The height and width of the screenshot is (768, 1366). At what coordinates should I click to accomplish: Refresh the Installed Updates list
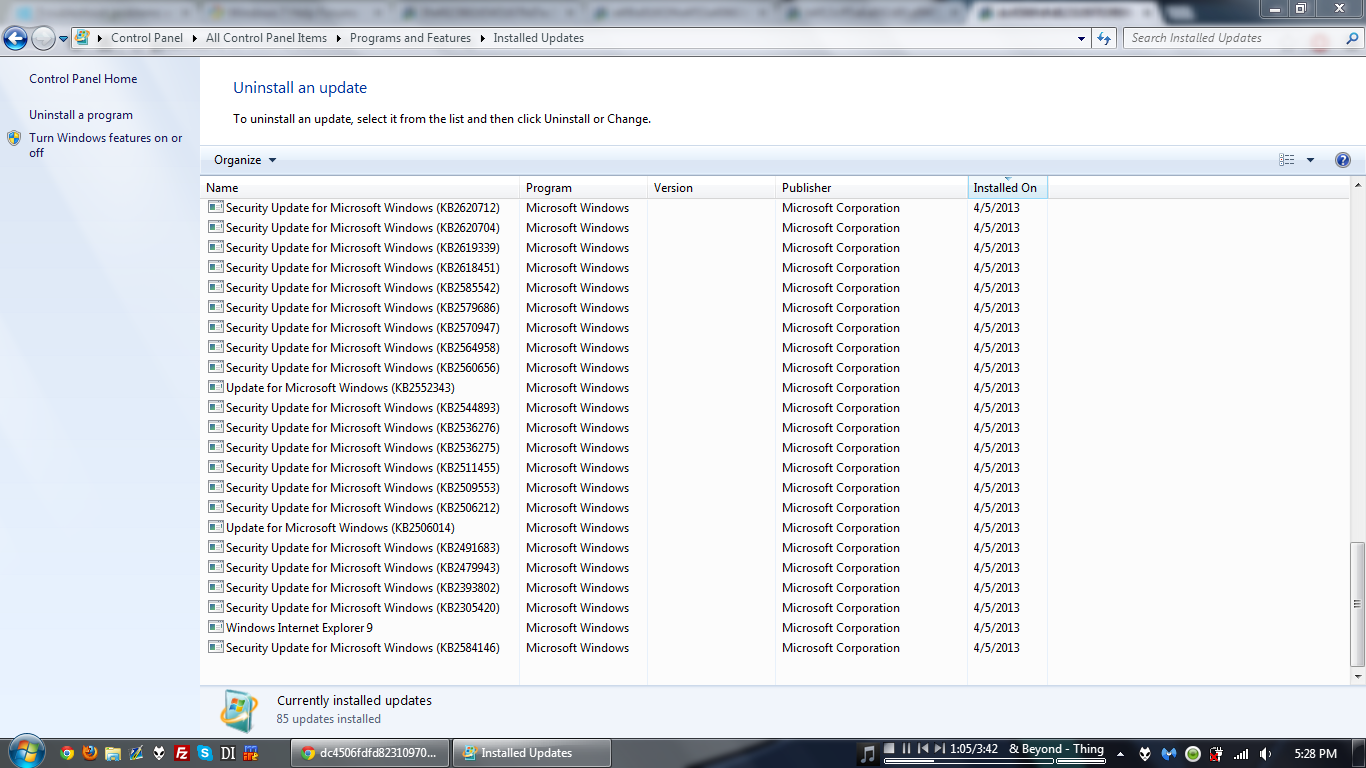click(x=1104, y=38)
